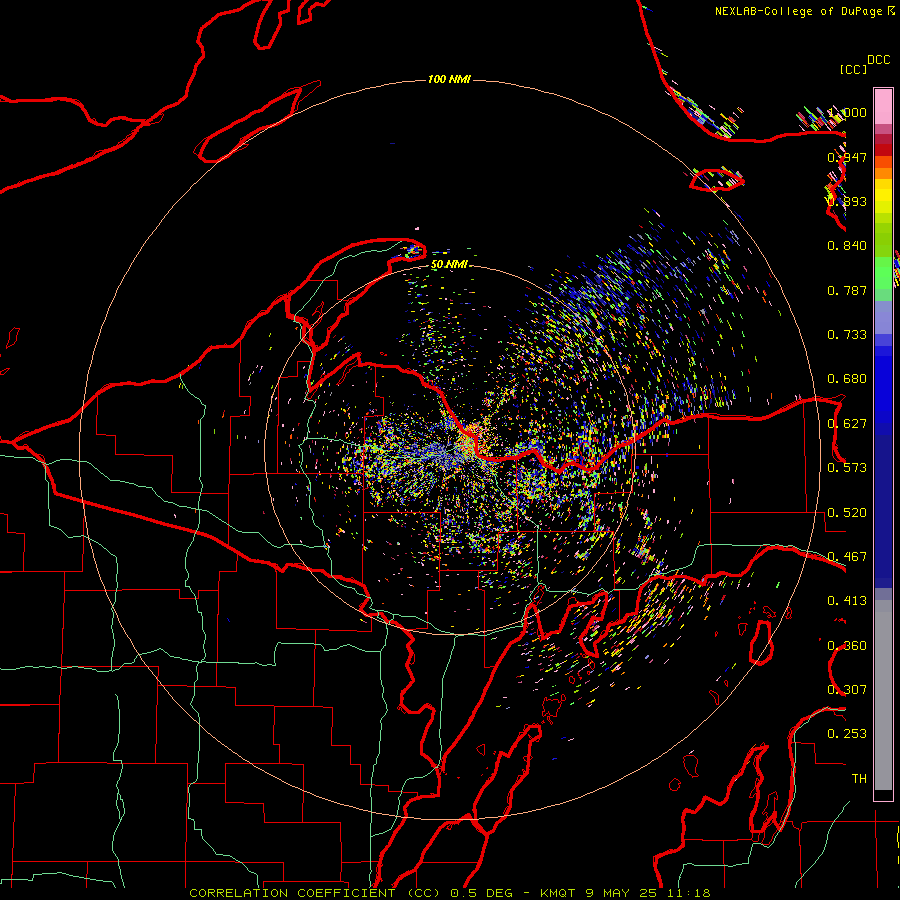Click the 0.733 scale value

tap(847, 335)
